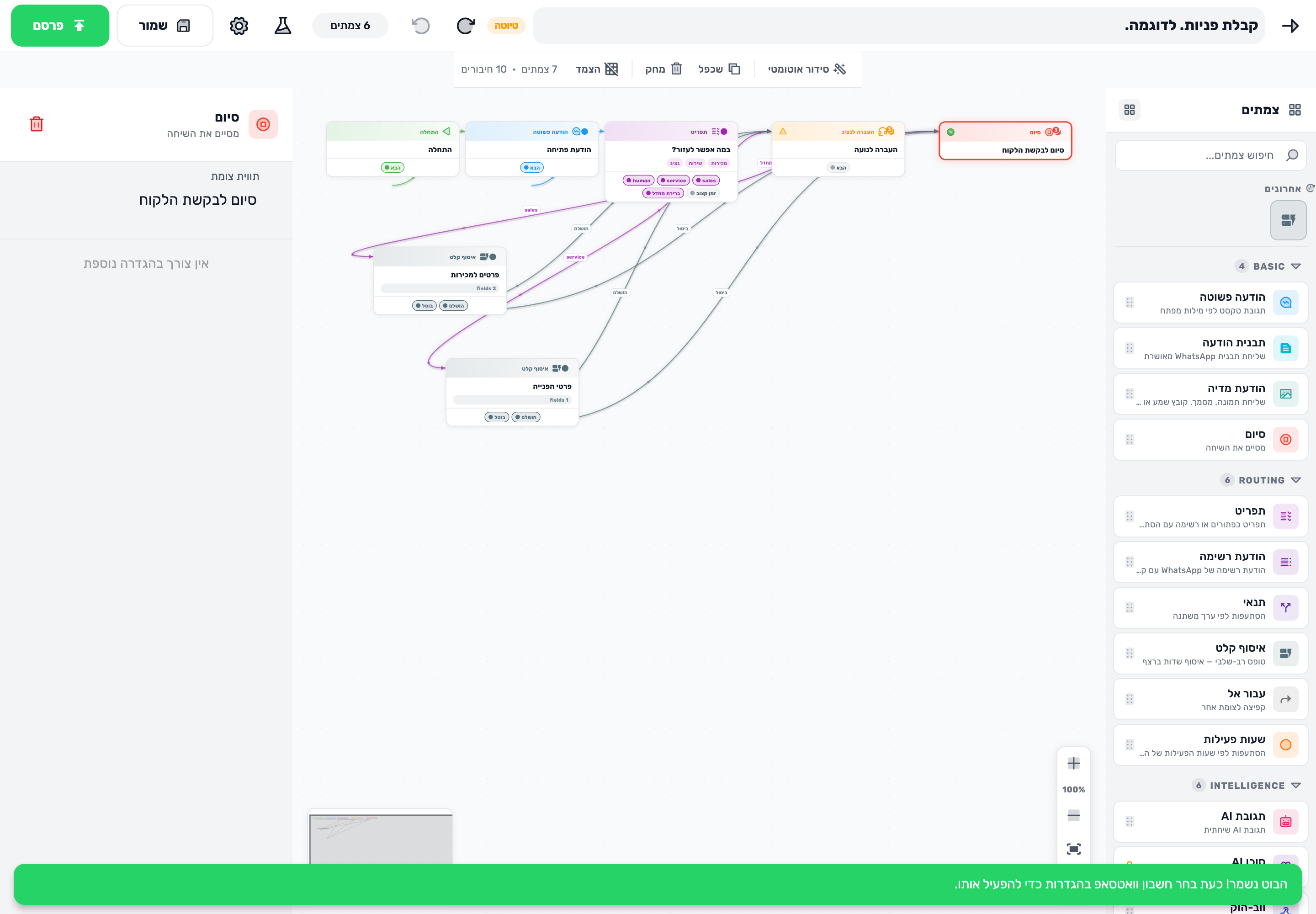Image resolution: width=1316 pixels, height=914 pixels.
Task: Zoom in using the plus icon
Action: [x=1074, y=763]
